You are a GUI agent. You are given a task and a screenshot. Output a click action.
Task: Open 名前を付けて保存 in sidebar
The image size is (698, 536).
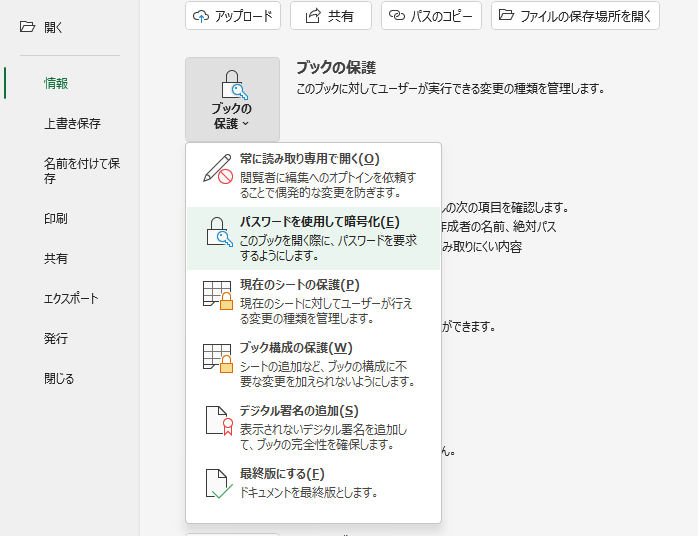coord(82,171)
